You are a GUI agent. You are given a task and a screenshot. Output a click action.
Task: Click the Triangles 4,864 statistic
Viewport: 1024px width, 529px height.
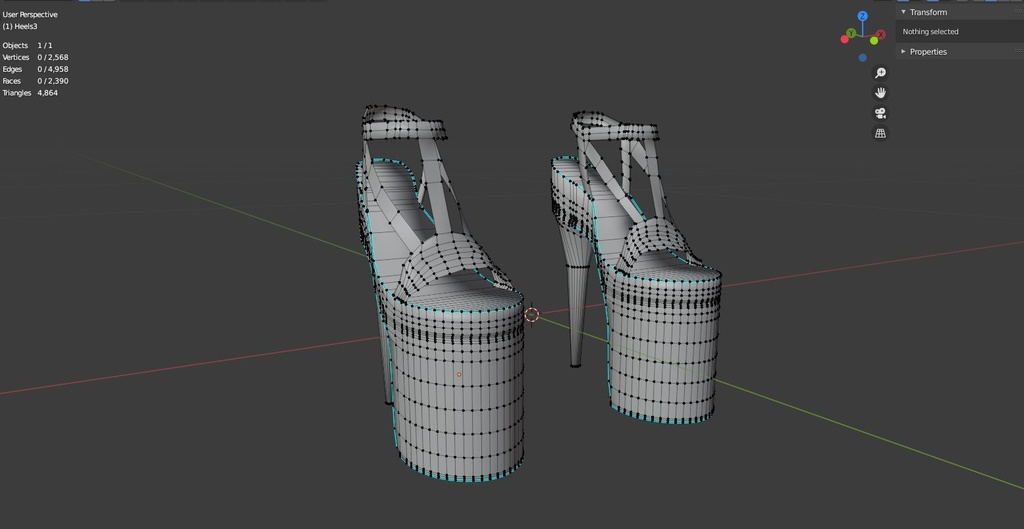tap(30, 93)
